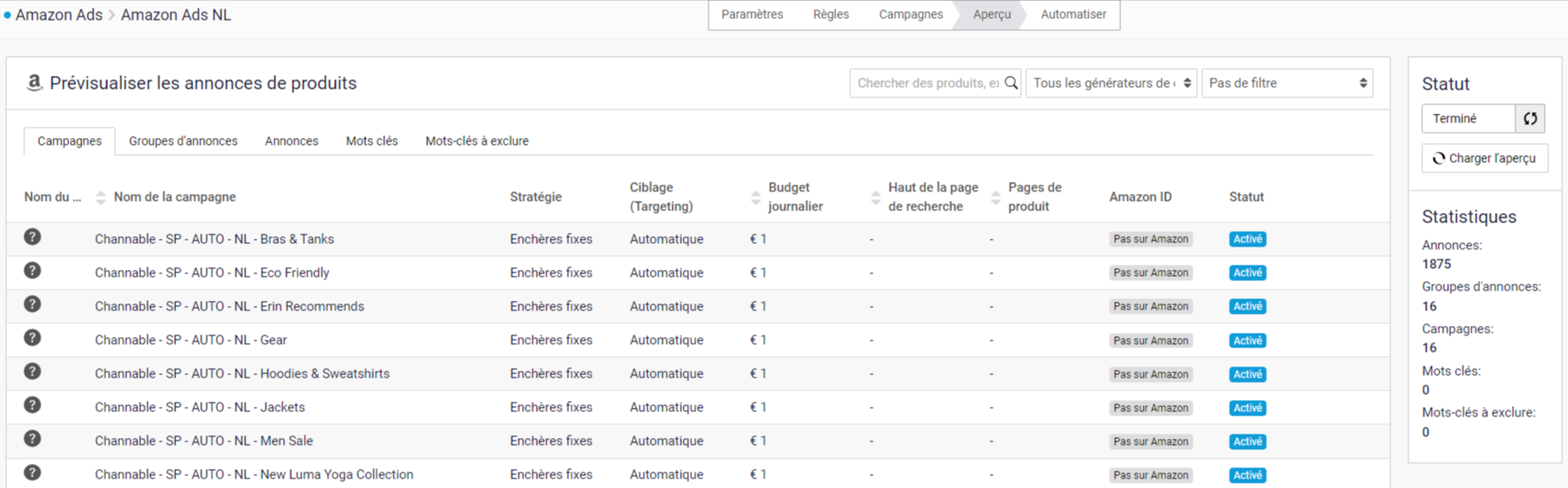Click help icon for Men Sale campaign
Image resolution: width=1568 pixels, height=488 pixels.
(33, 439)
